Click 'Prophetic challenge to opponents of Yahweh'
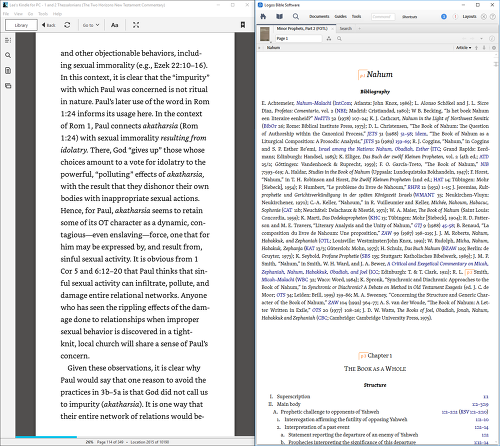 (329, 412)
